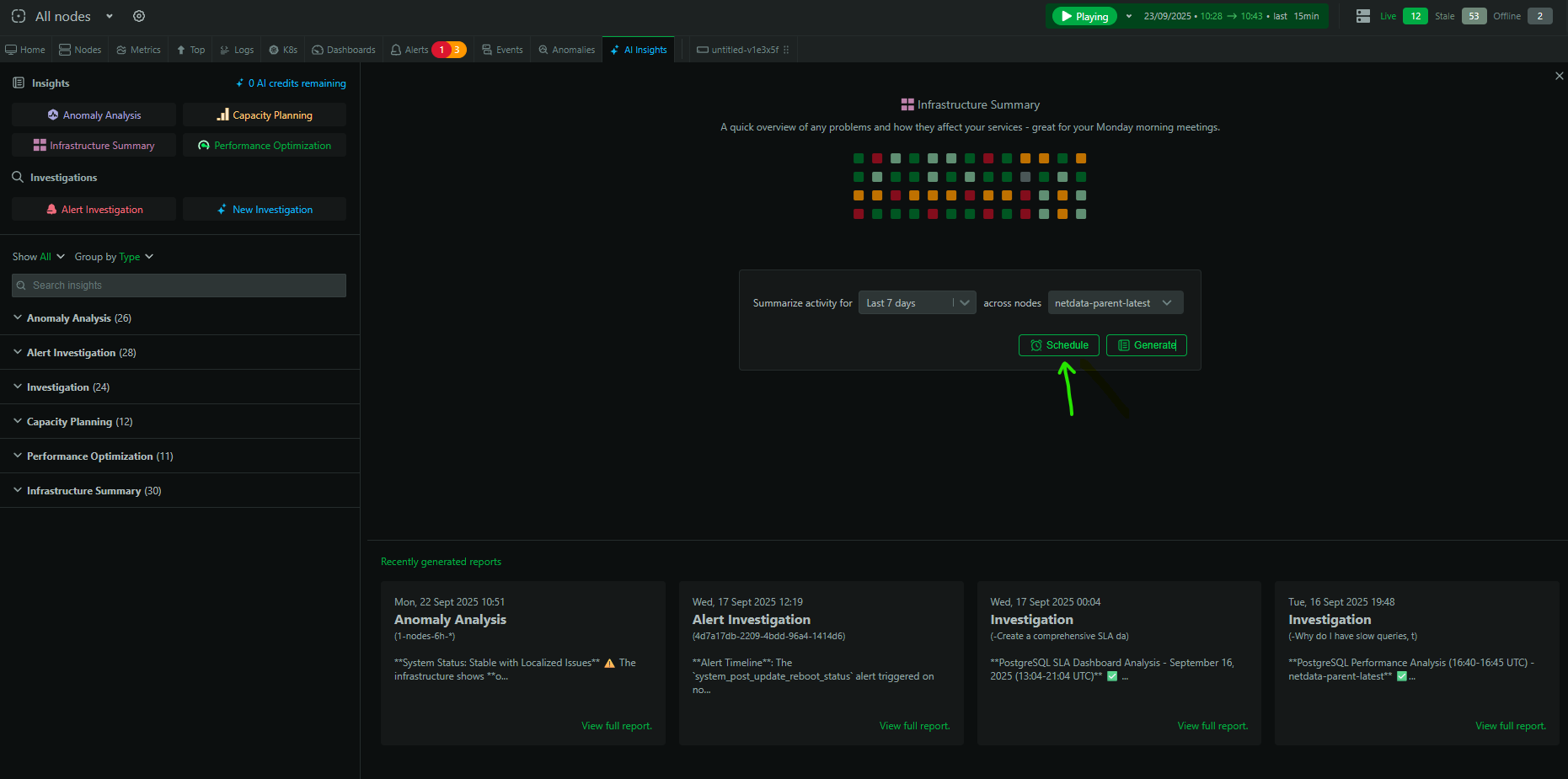Open the Group by Type dropdown
The height and width of the screenshot is (779, 1568).
[x=115, y=257]
